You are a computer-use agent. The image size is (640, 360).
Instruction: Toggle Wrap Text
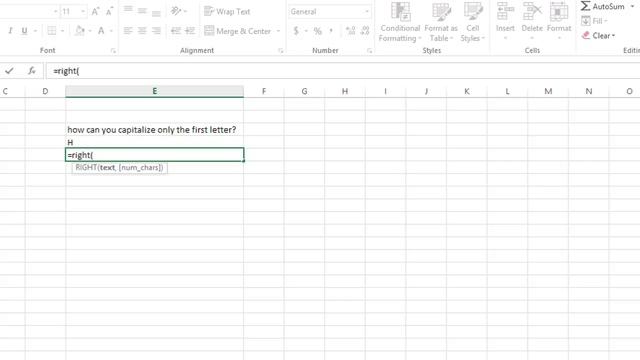[x=227, y=11]
